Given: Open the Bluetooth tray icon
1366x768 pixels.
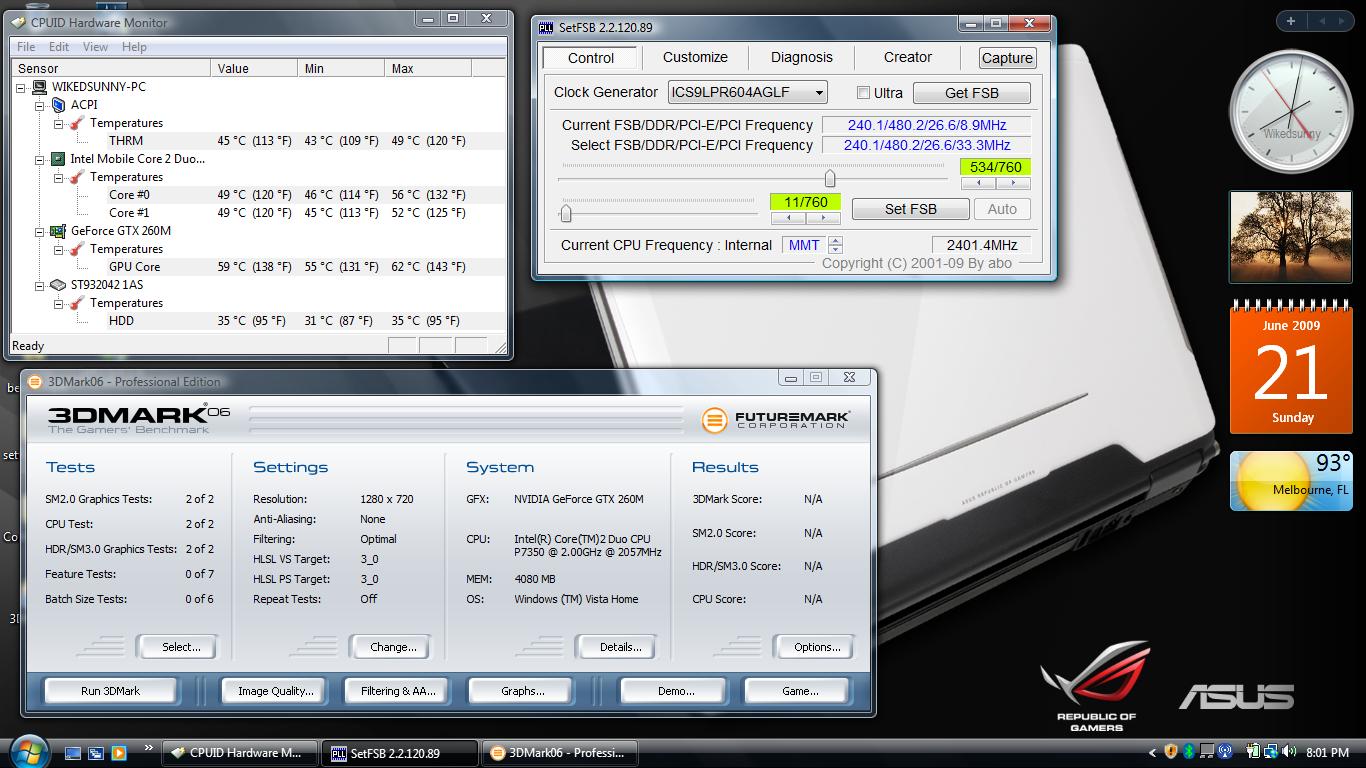Looking at the screenshot, I should click(x=1189, y=752).
